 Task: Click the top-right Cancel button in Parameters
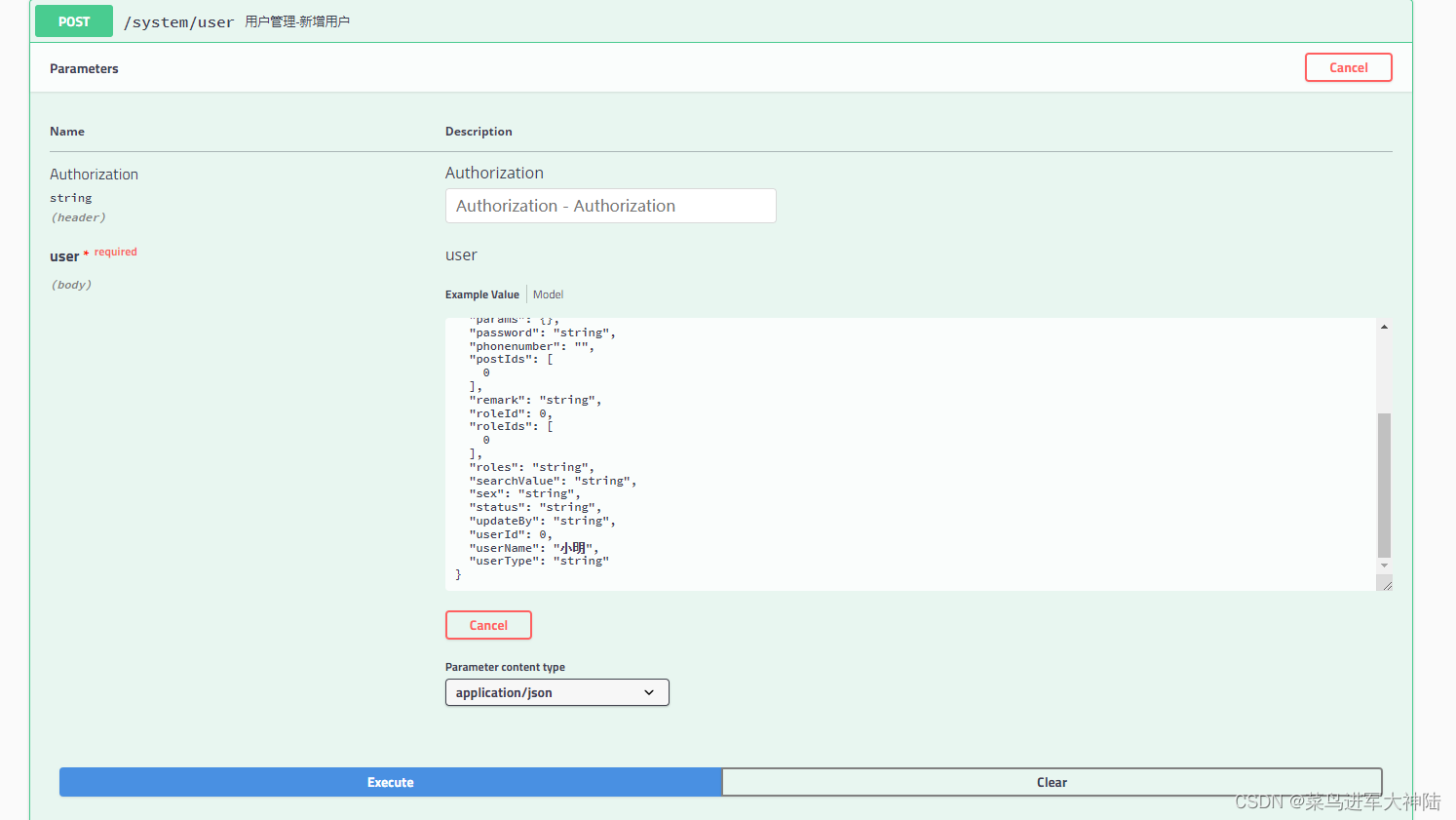coord(1348,67)
